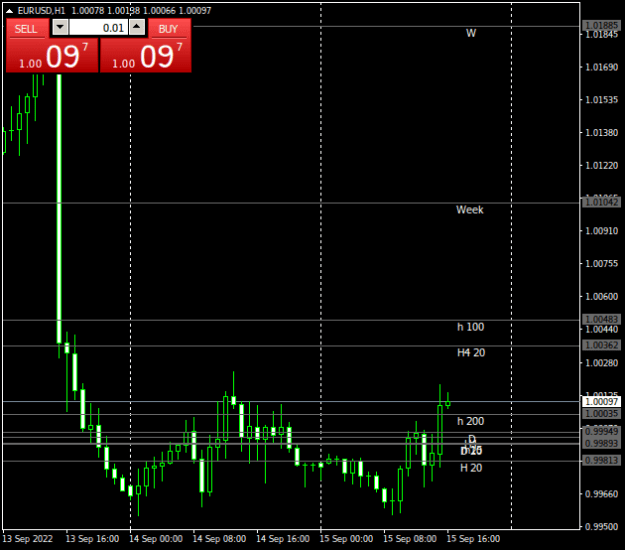The image size is (625, 550).
Task: Select the h 100 line label
Action: point(470,327)
